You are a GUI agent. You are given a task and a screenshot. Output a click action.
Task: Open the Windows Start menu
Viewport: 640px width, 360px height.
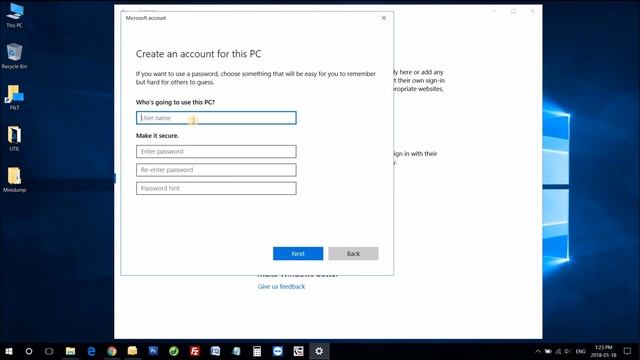click(9, 351)
